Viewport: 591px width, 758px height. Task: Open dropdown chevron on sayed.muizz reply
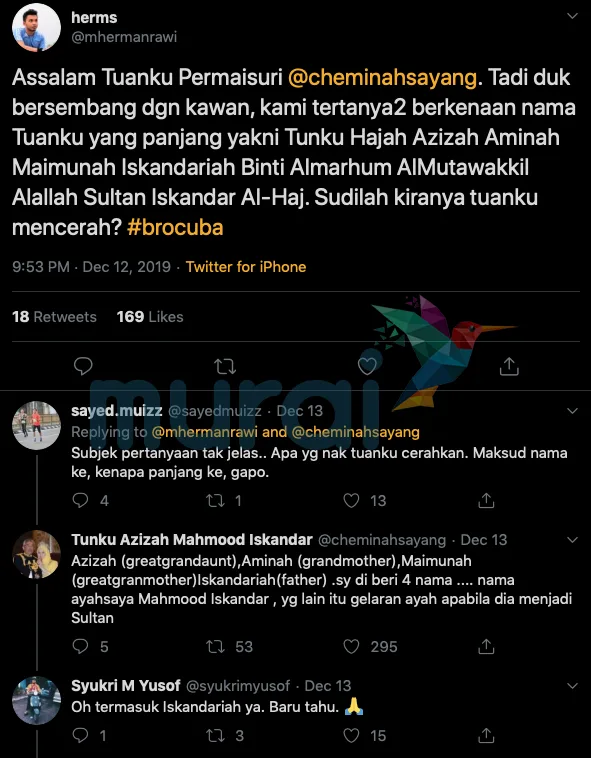tap(572, 411)
